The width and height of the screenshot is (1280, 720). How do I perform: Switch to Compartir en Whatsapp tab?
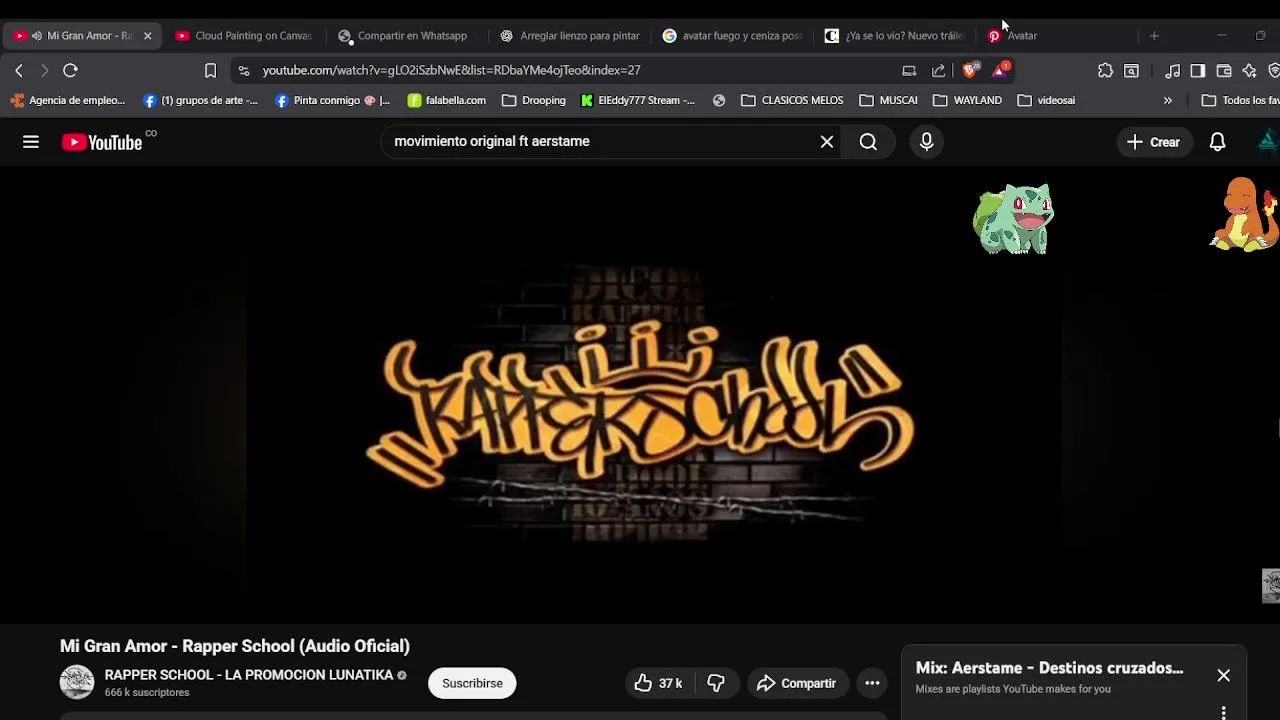click(x=403, y=35)
